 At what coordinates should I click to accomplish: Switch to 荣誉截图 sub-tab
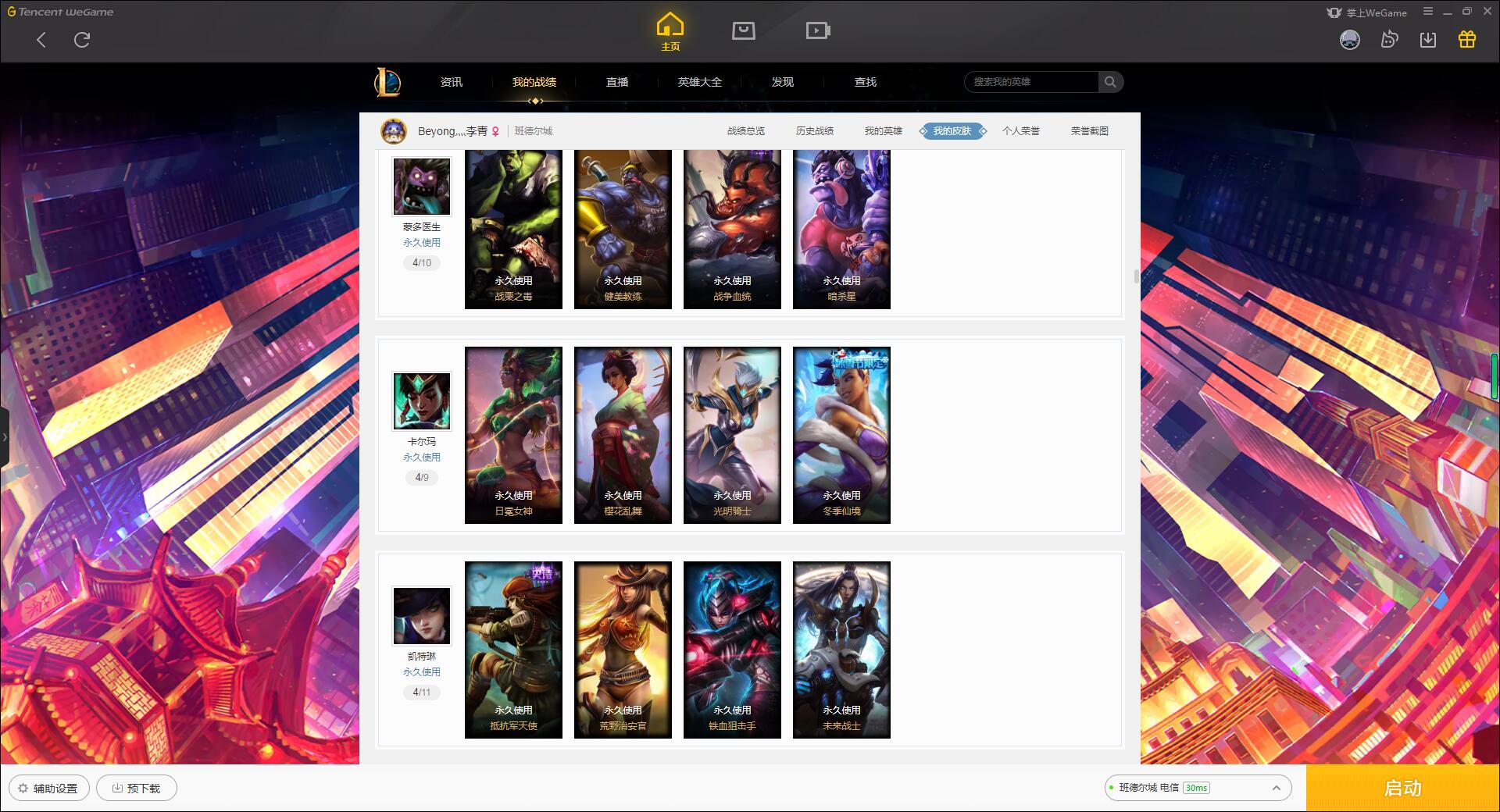click(1090, 131)
